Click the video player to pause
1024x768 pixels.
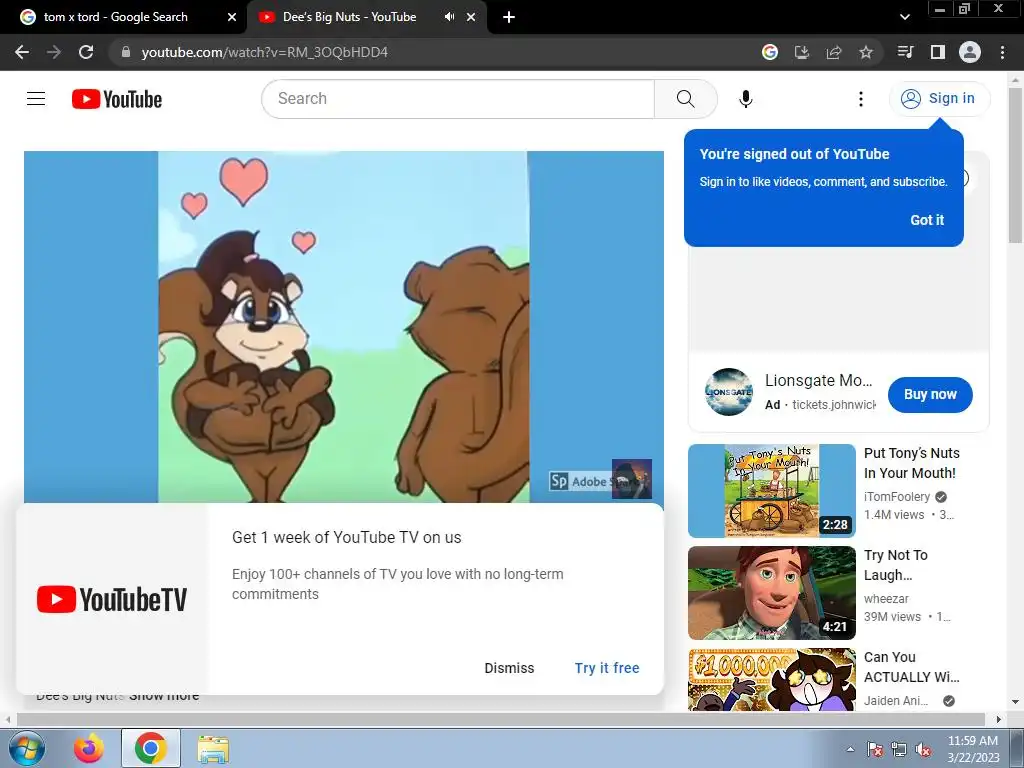coord(344,327)
